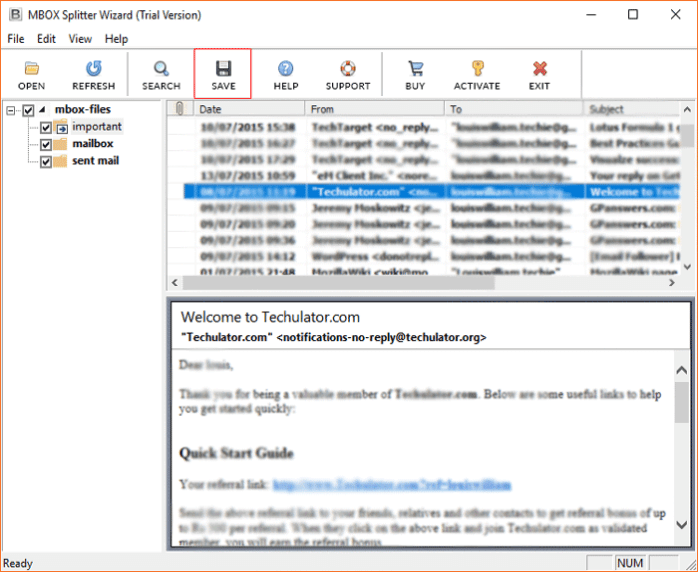Open the Edit menu
This screenshot has height=572, width=698.
click(x=46, y=39)
